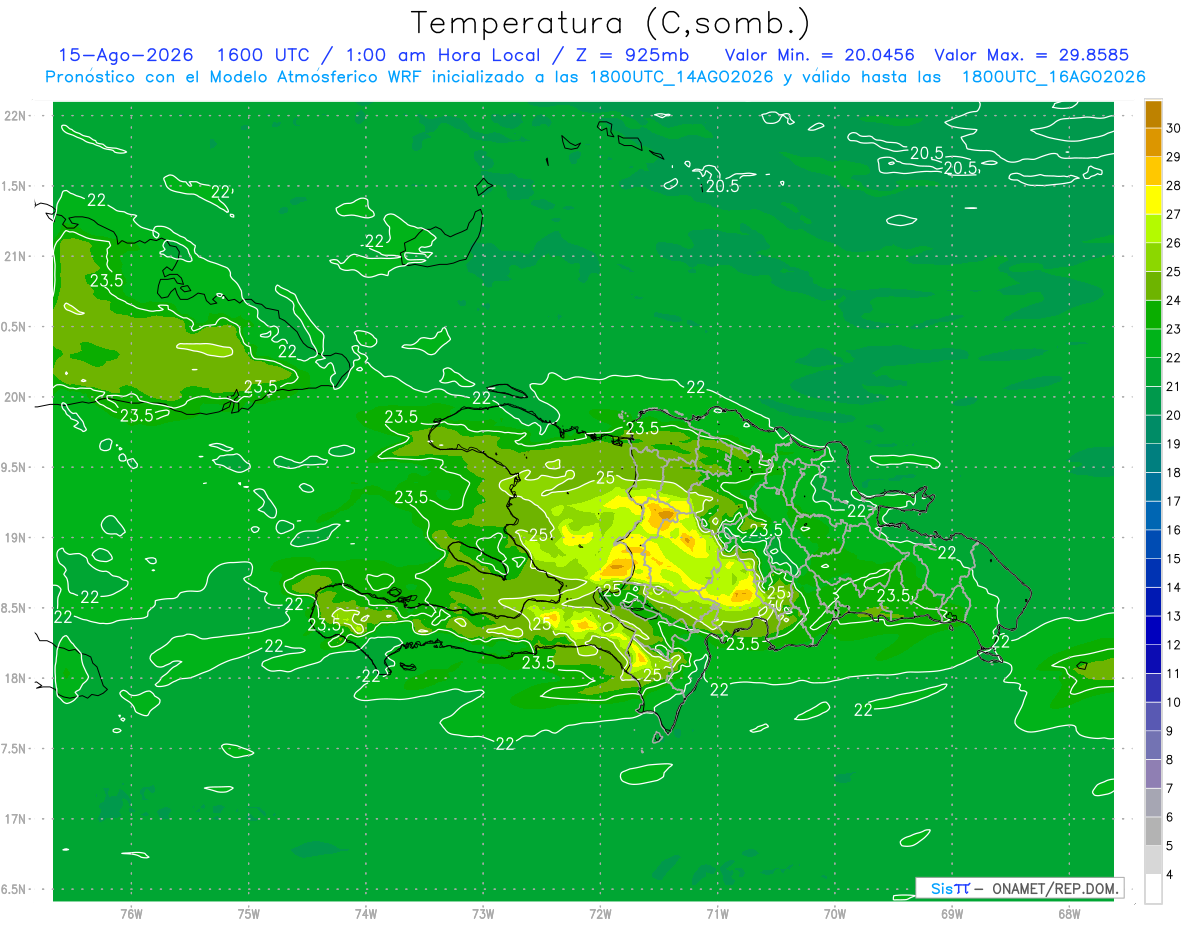The height and width of the screenshot is (927, 1200).
Task: Click the "71W" longitude axis label
Action: pyautogui.click(x=717, y=914)
